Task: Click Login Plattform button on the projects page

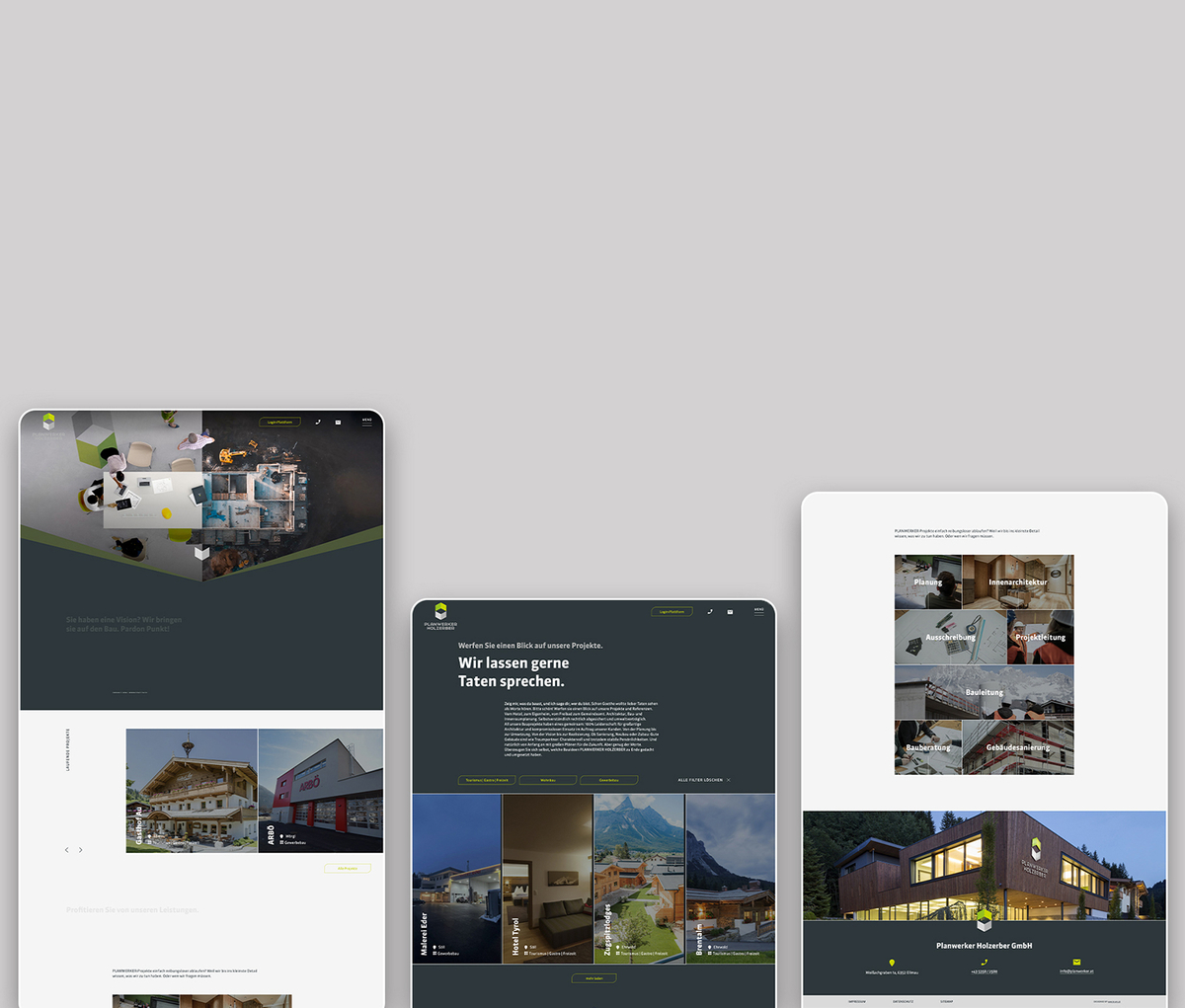Action: [672, 612]
